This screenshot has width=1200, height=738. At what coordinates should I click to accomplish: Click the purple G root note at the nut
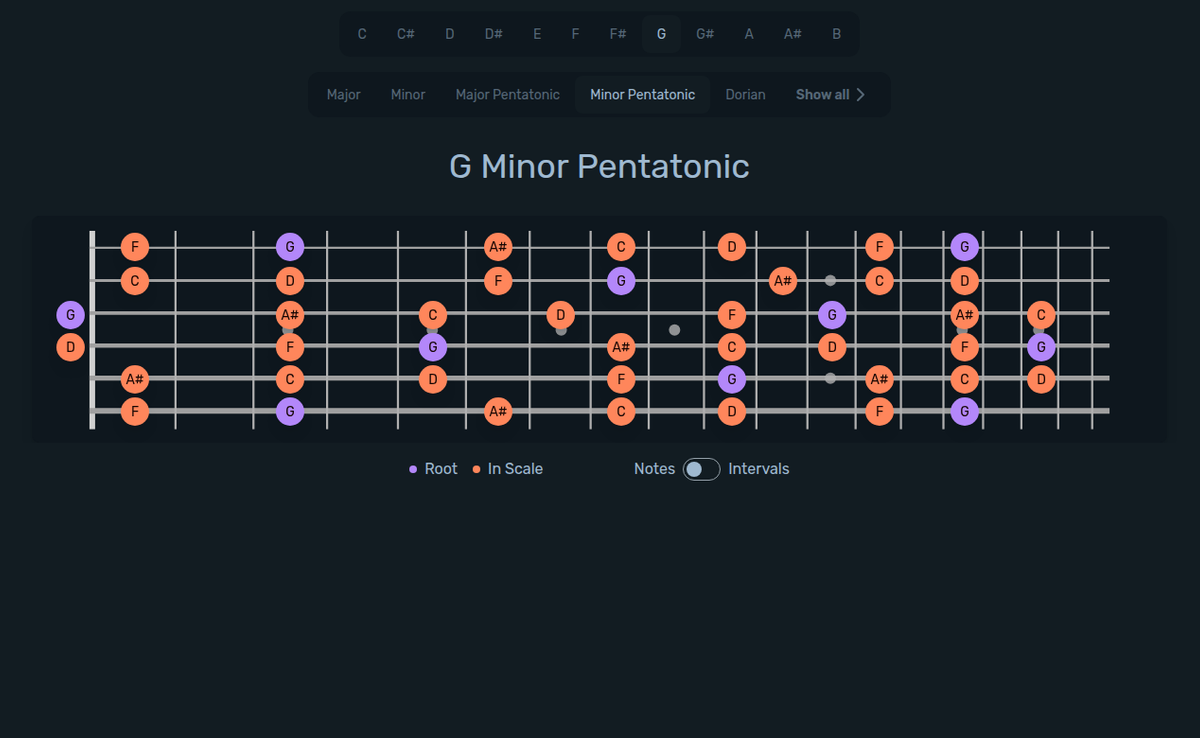pos(70,314)
